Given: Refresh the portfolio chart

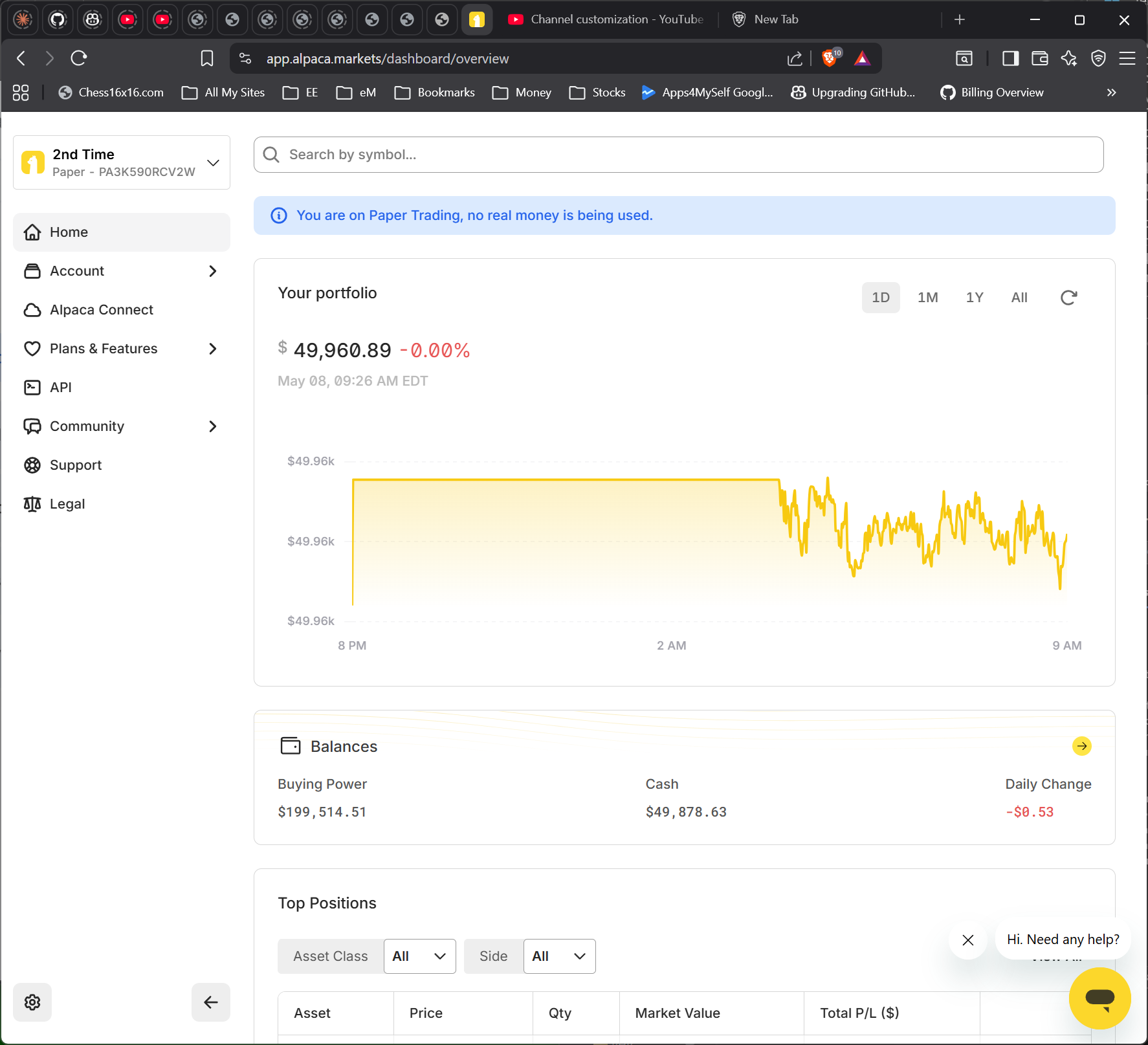Looking at the screenshot, I should 1068,298.
